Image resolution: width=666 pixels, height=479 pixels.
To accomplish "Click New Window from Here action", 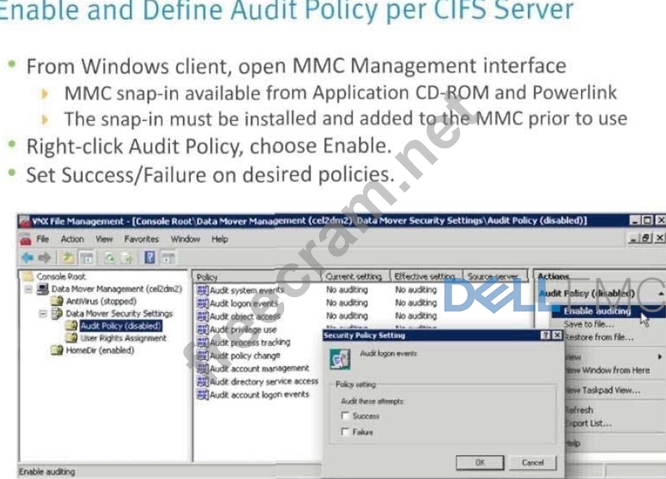I will click(608, 370).
